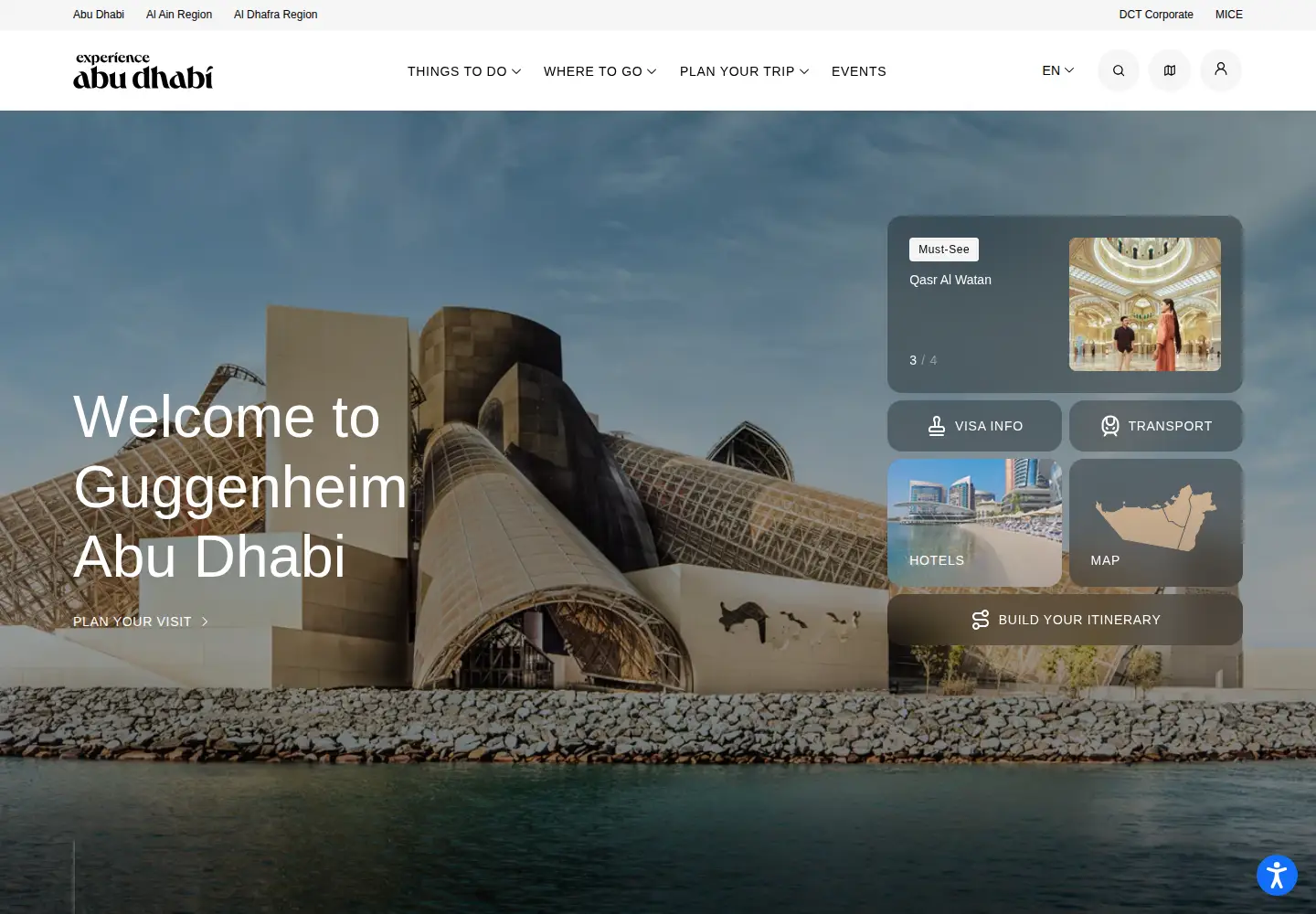Open the Hotels tile
The image size is (1316, 914).
point(974,523)
